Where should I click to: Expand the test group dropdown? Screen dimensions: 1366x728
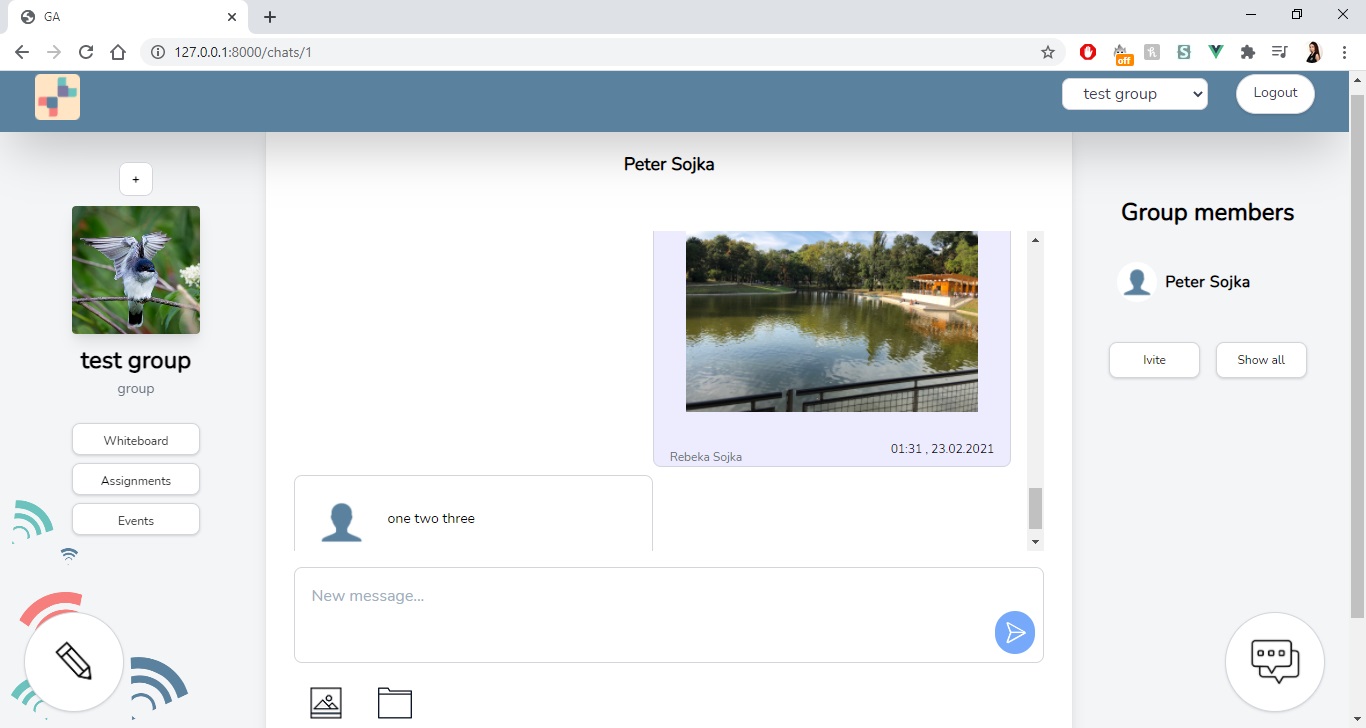pos(1134,94)
